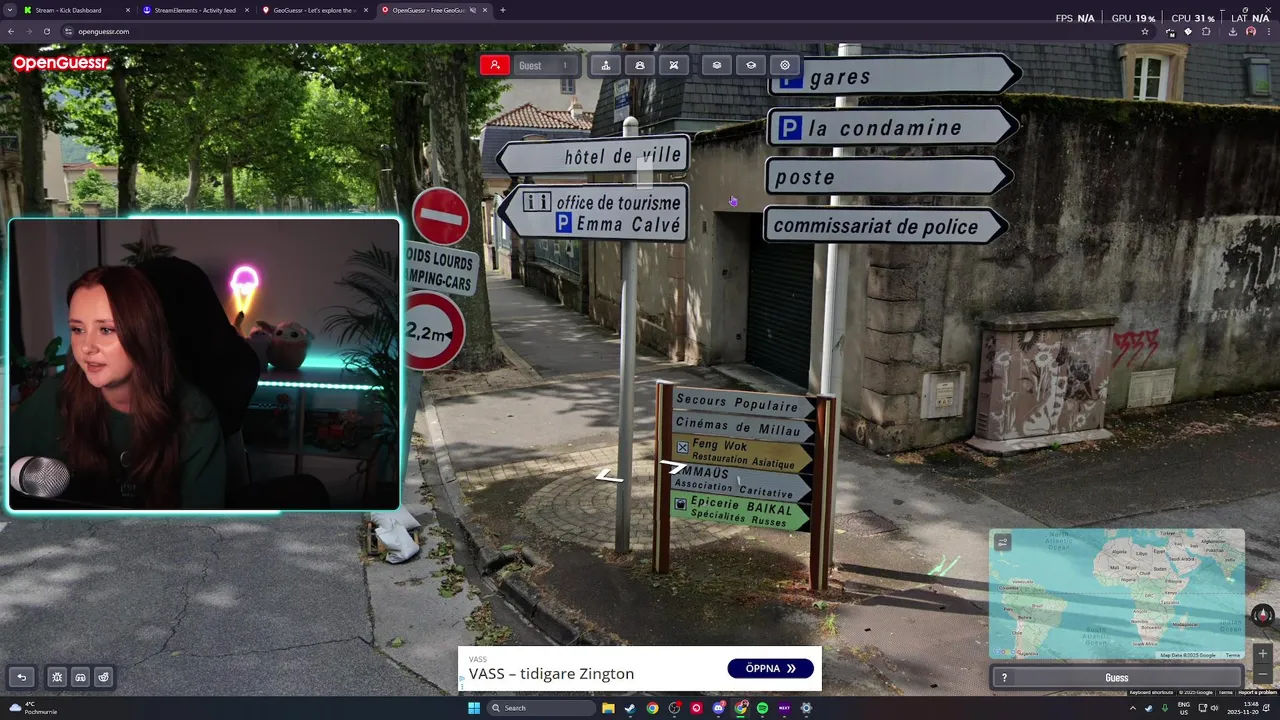Click Report a problem link
1280x720 pixels.
tap(1257, 692)
